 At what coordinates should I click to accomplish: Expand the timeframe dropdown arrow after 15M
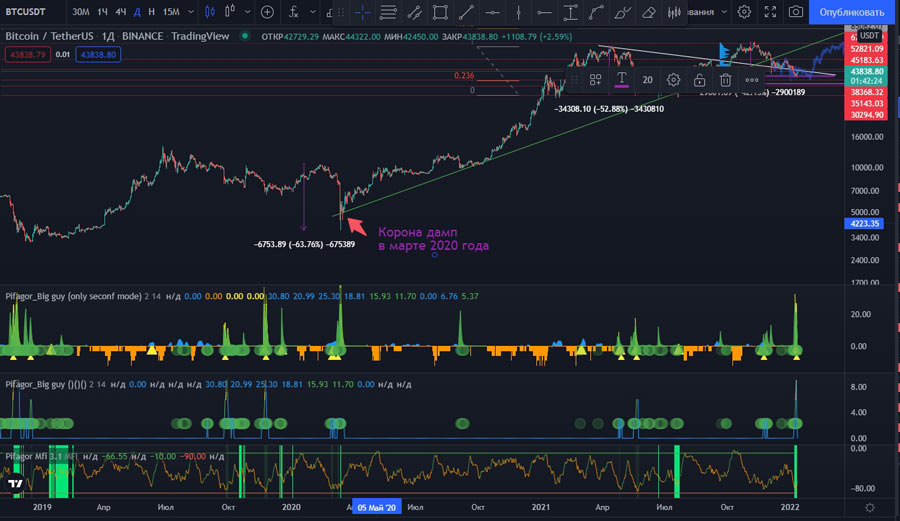192,12
